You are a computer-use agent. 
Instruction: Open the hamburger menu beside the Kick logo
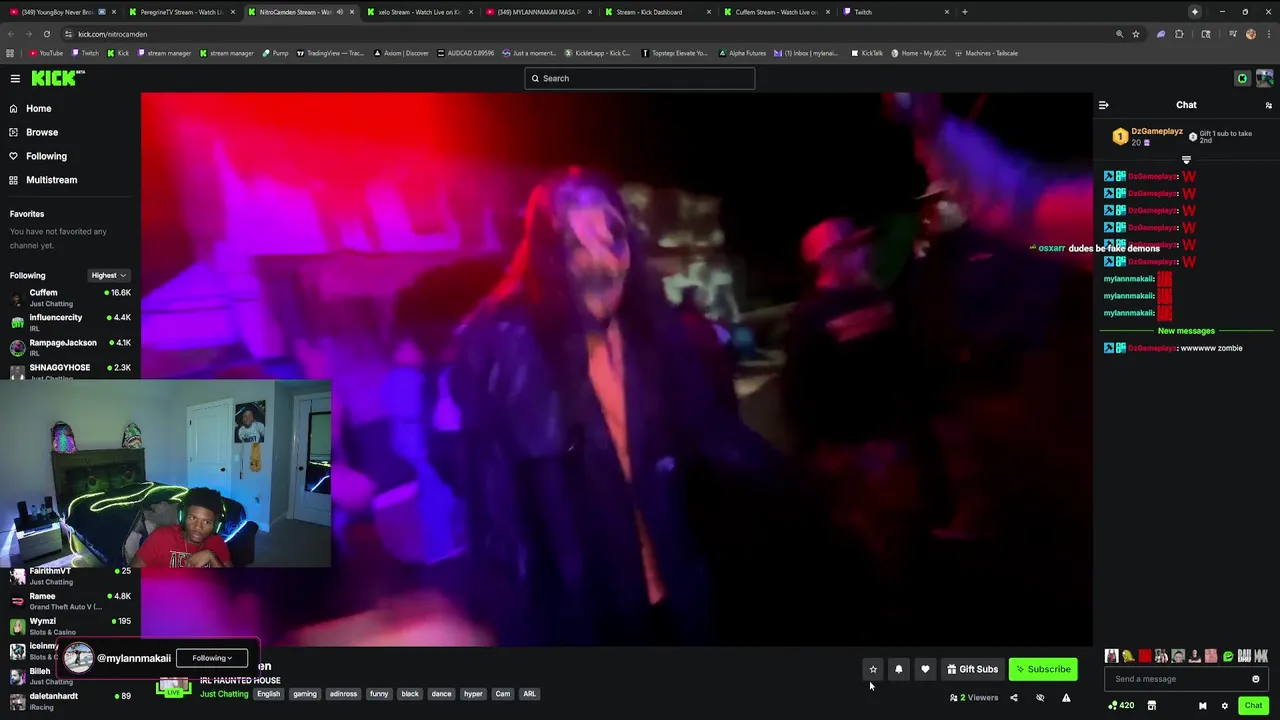click(x=15, y=78)
